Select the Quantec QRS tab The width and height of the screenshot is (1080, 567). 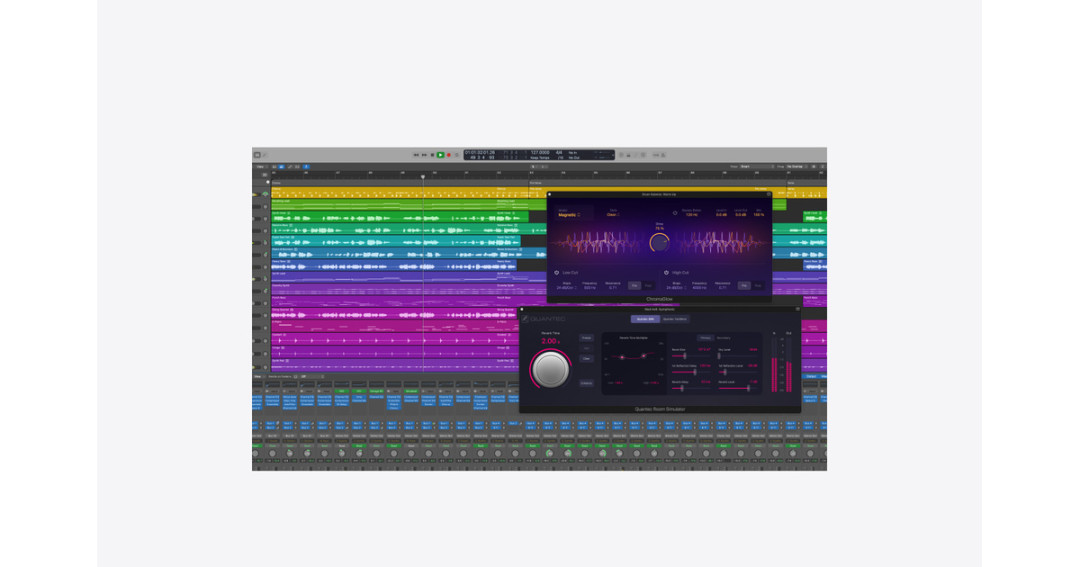click(645, 319)
